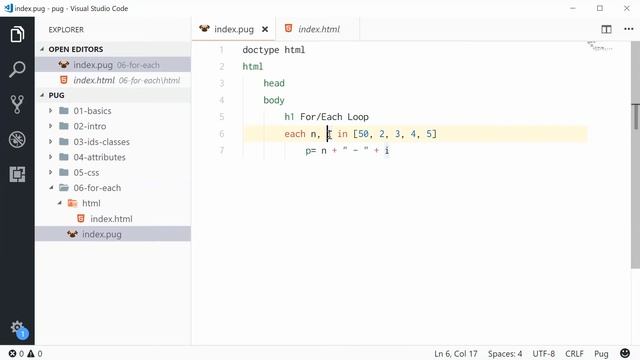Screen dimensions: 640x360
Task: Collapse the PUG folder section
Action: click(x=42, y=95)
